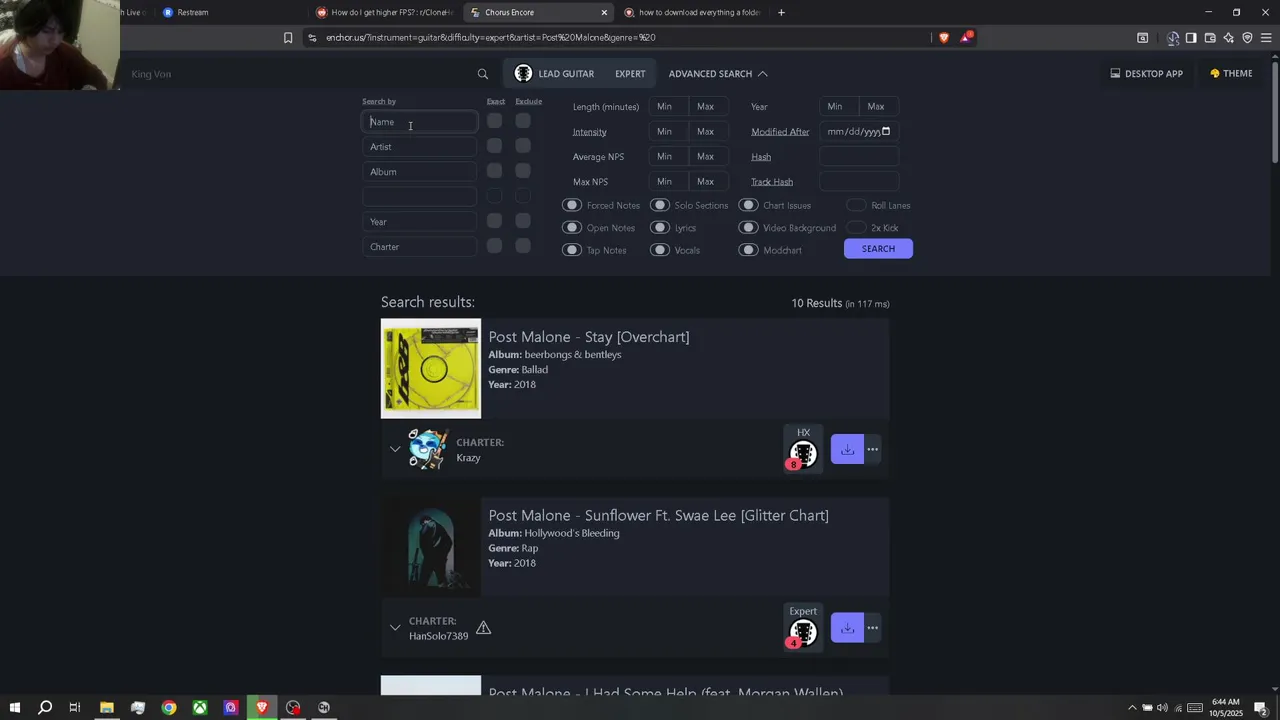Expand the HanSolo7389 charter details chevron
Viewport: 1280px width, 720px height.
(x=395, y=628)
